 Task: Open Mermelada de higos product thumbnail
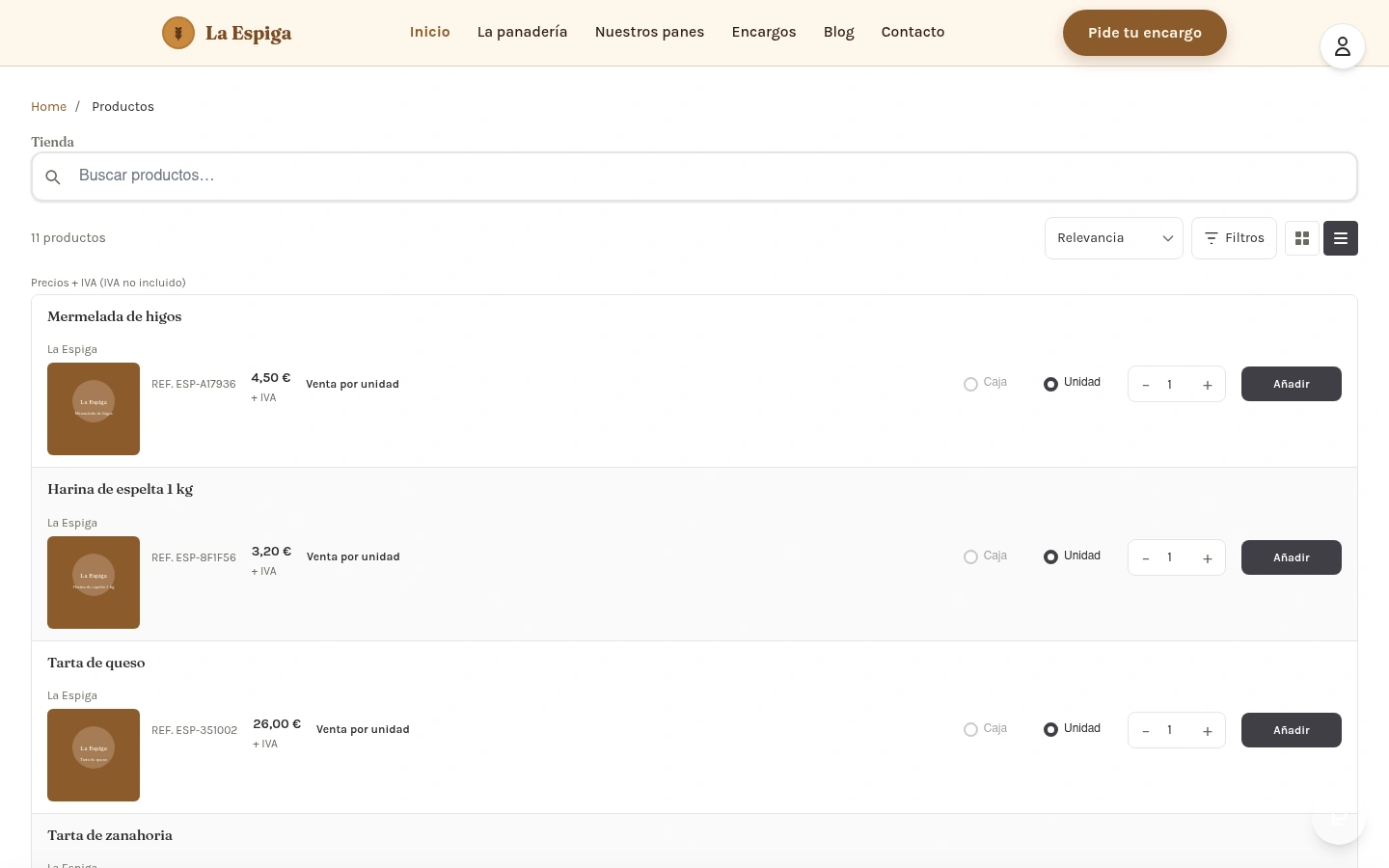point(94,409)
